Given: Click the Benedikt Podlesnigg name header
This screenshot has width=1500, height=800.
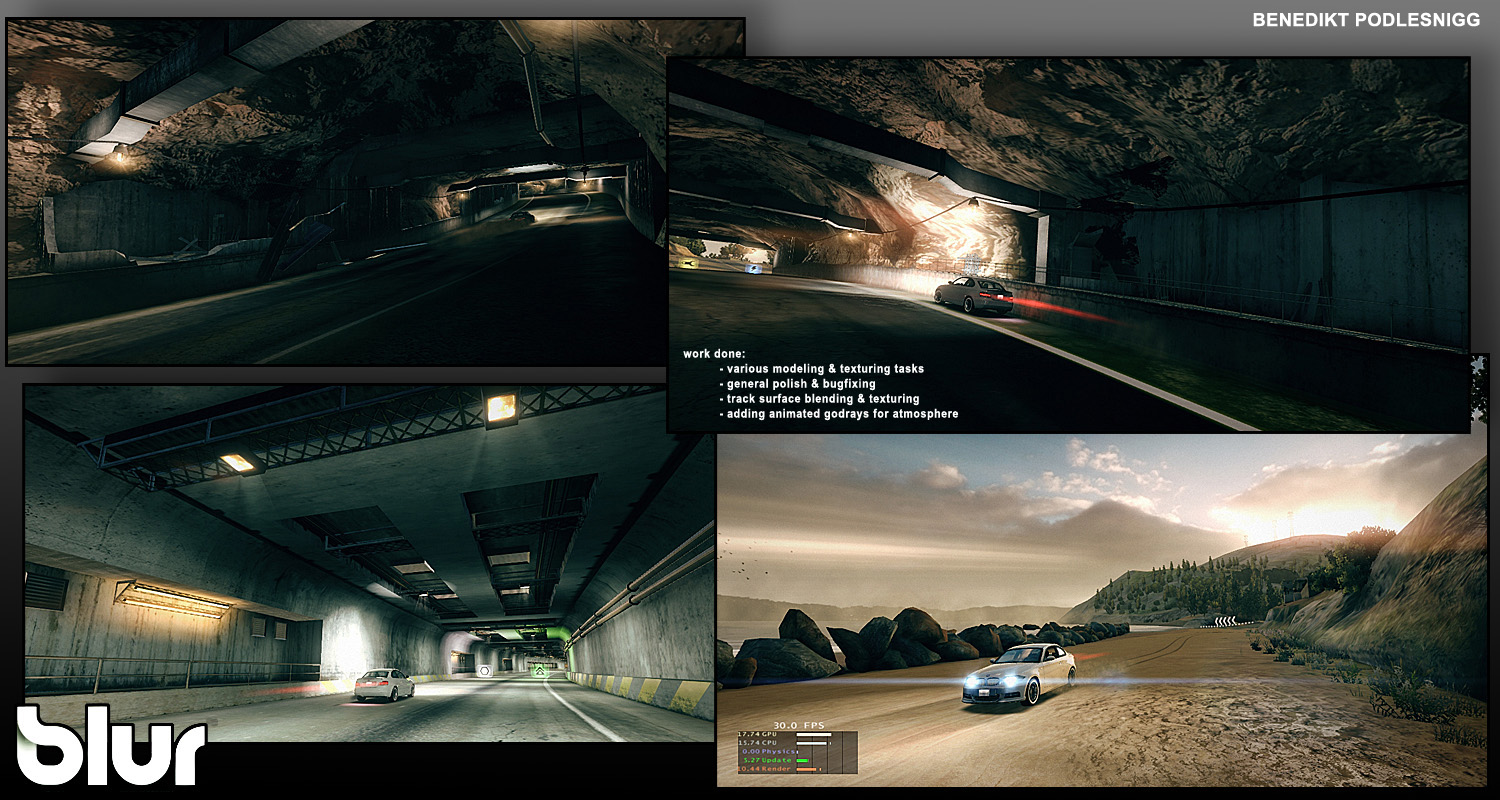Looking at the screenshot, I should (x=1366, y=20).
